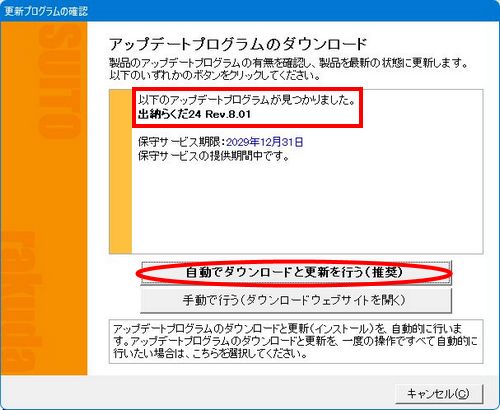Click the 保守サービス期限 label
This screenshot has height=410, width=500.
[179, 142]
